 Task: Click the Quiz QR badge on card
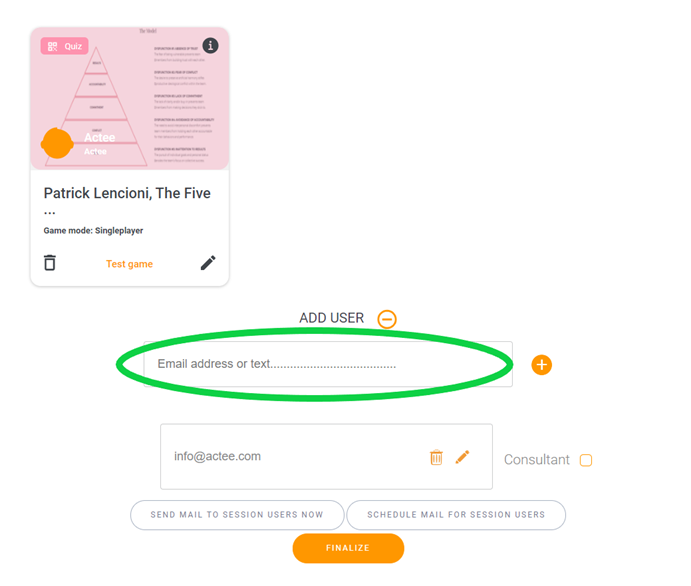pos(65,46)
